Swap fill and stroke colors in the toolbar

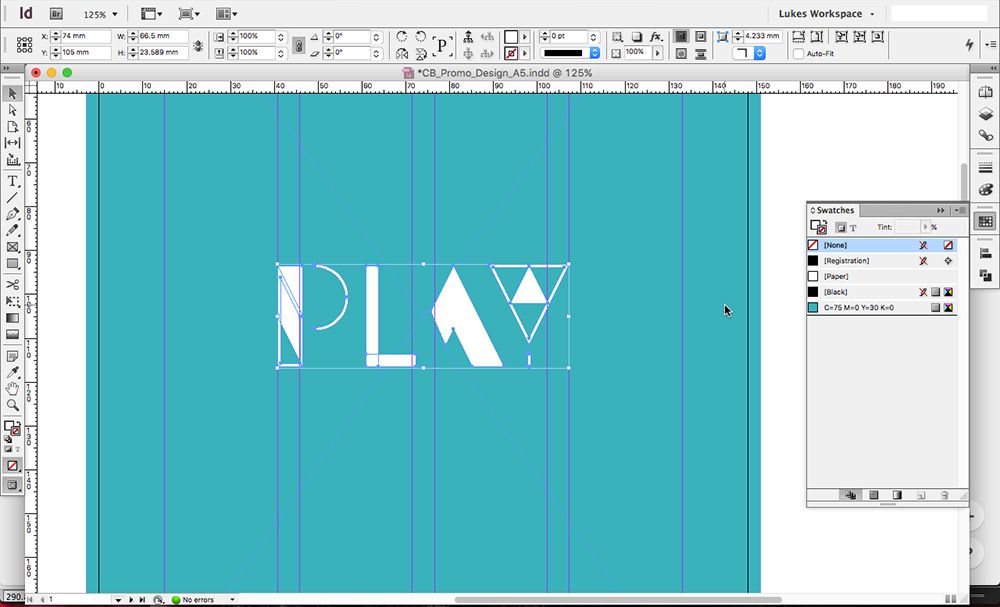19,423
